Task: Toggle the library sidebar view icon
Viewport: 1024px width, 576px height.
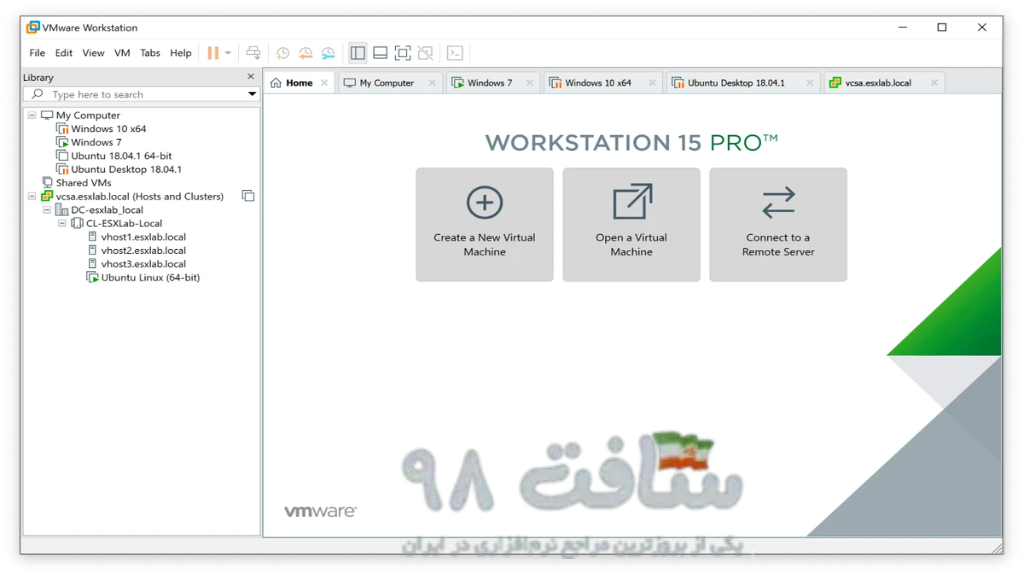Action: (x=357, y=53)
